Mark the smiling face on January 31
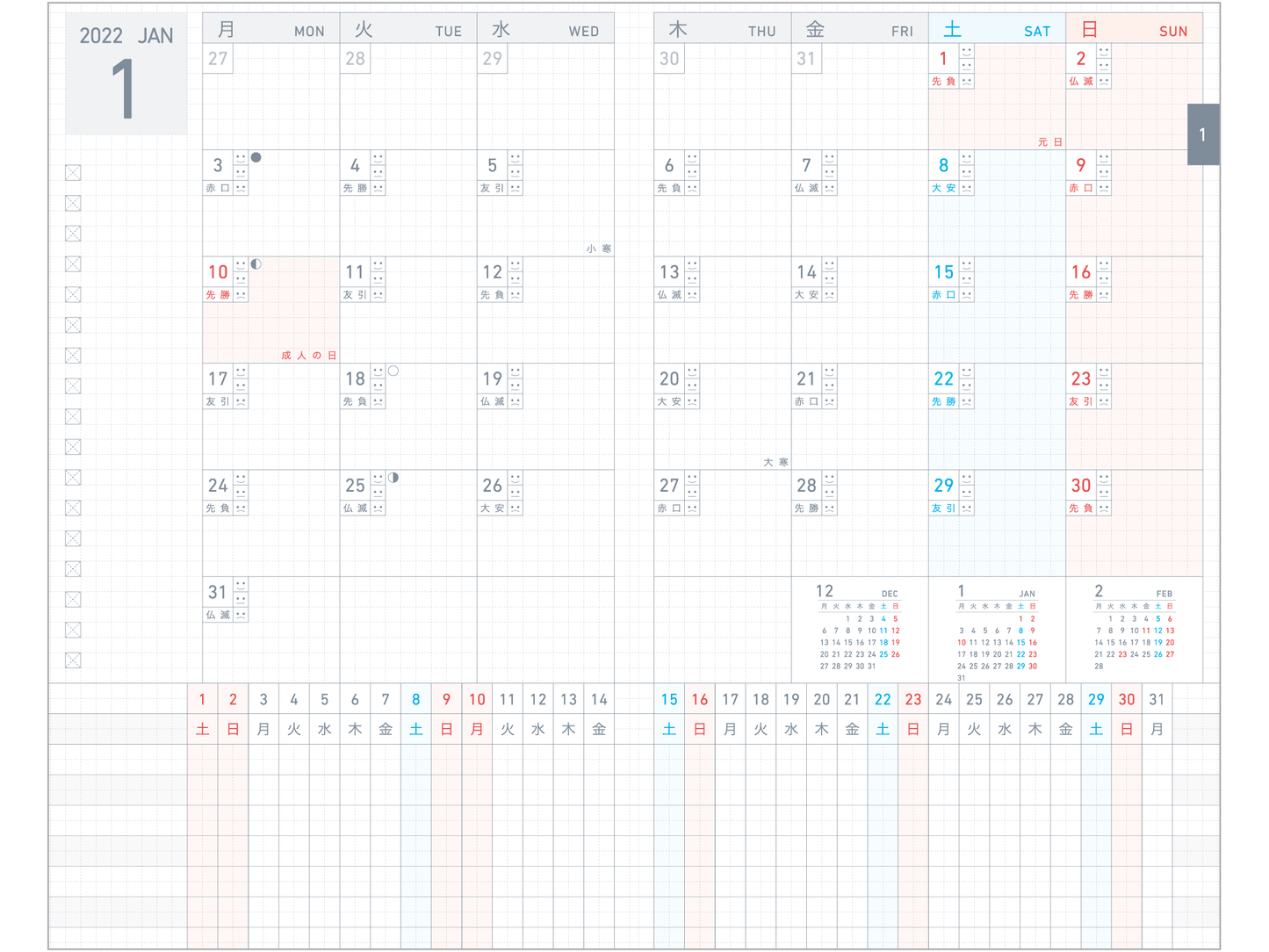Image resolution: width=1269 pixels, height=952 pixels. (x=241, y=585)
